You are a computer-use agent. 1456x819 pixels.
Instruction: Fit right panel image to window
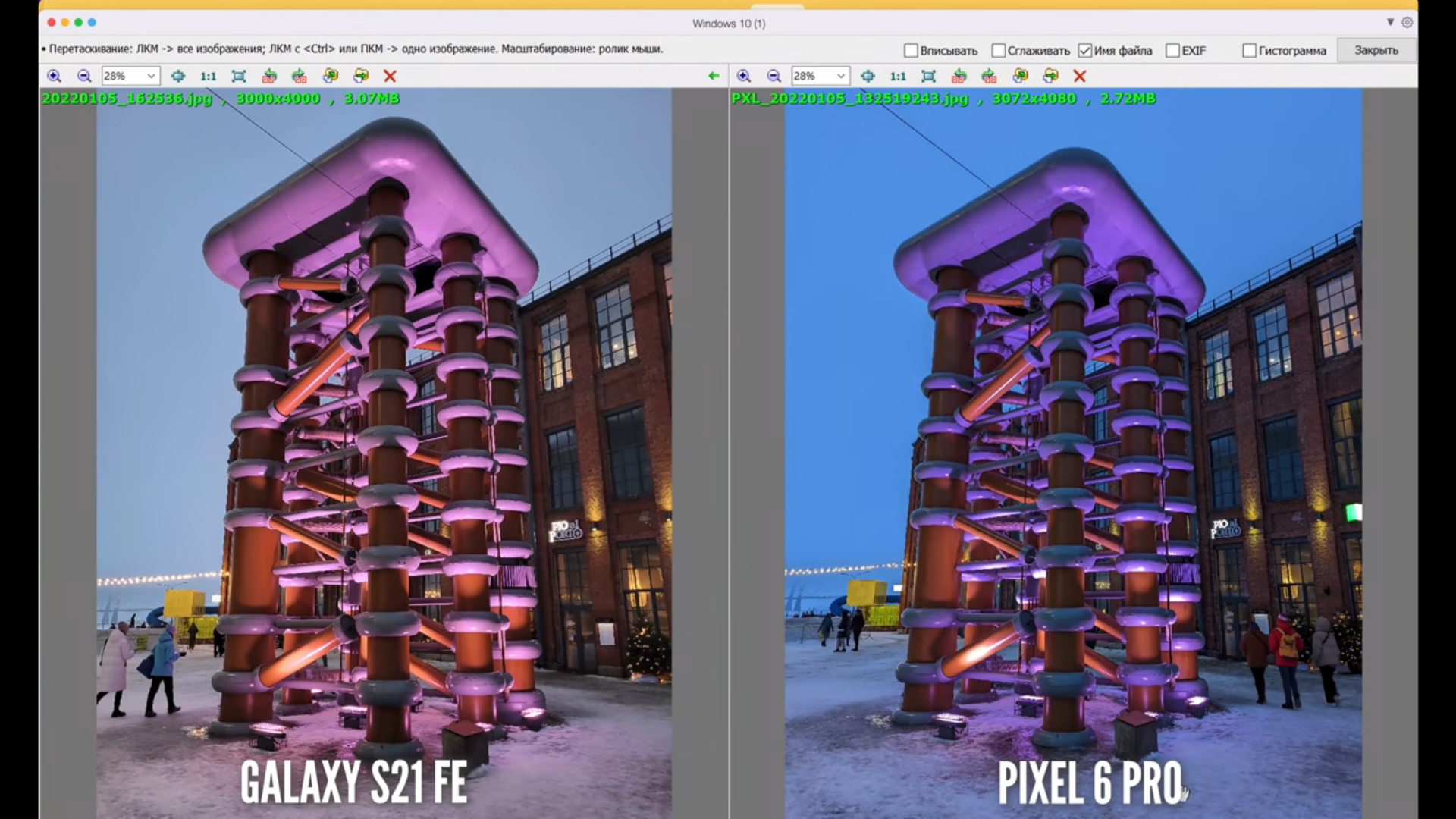tap(928, 76)
